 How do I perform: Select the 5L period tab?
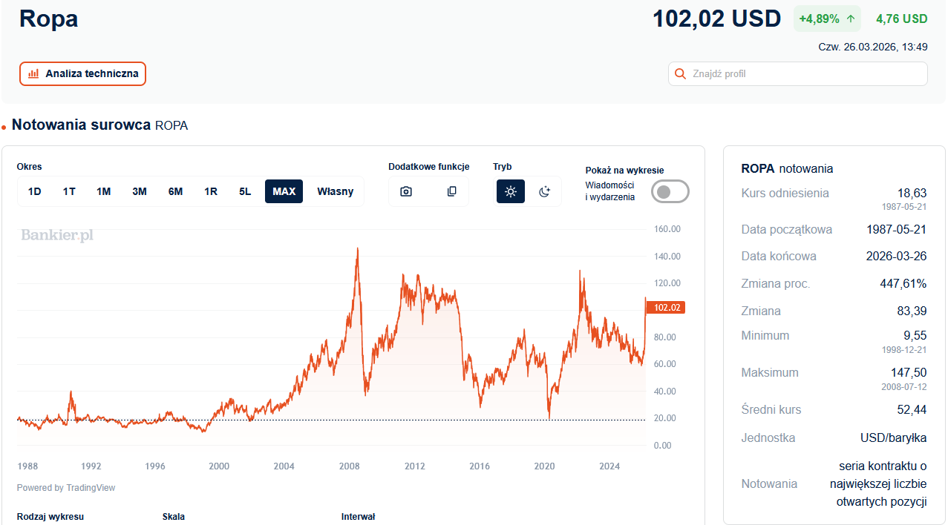tap(245, 192)
